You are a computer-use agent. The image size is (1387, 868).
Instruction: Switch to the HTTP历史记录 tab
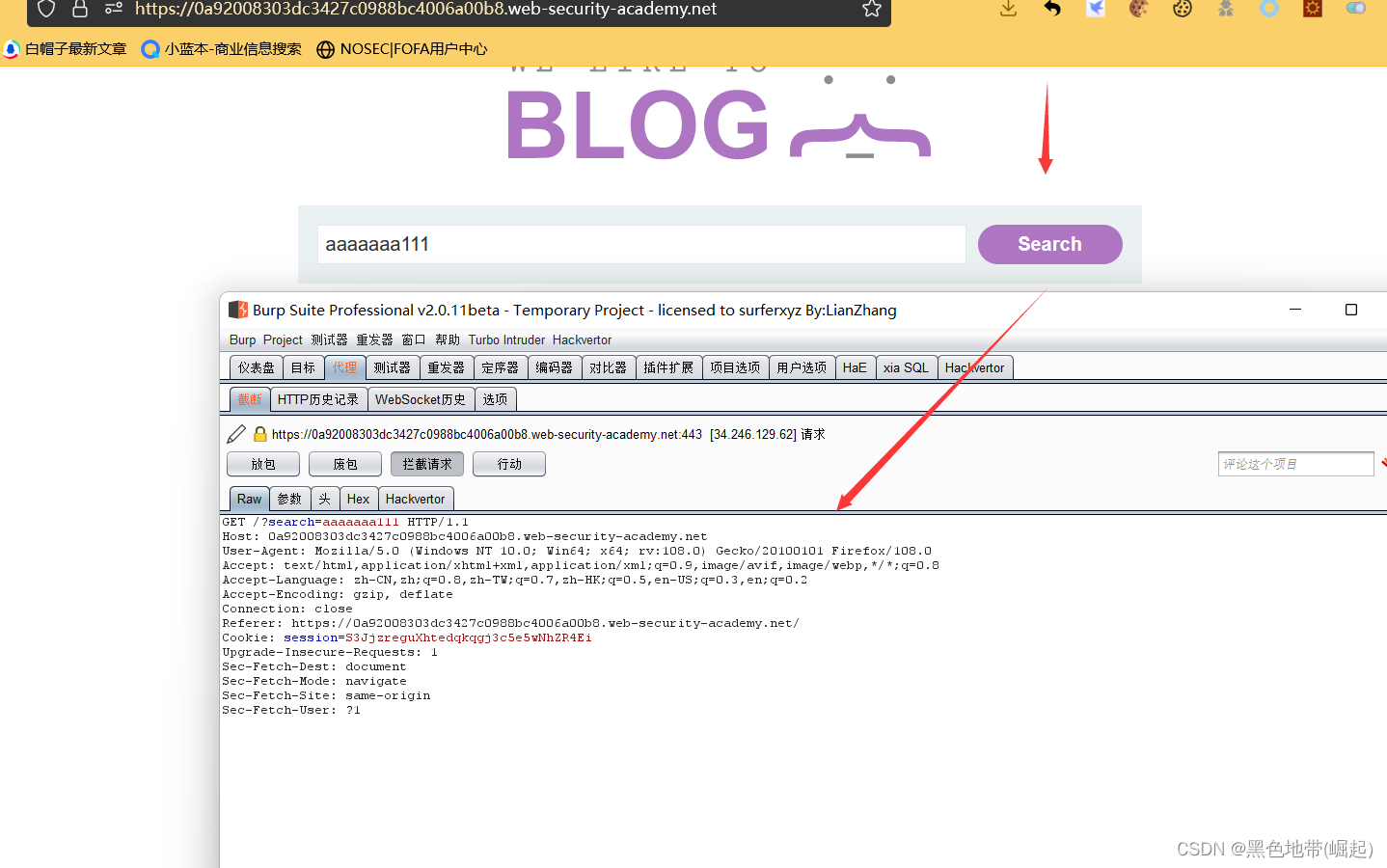pyautogui.click(x=318, y=398)
